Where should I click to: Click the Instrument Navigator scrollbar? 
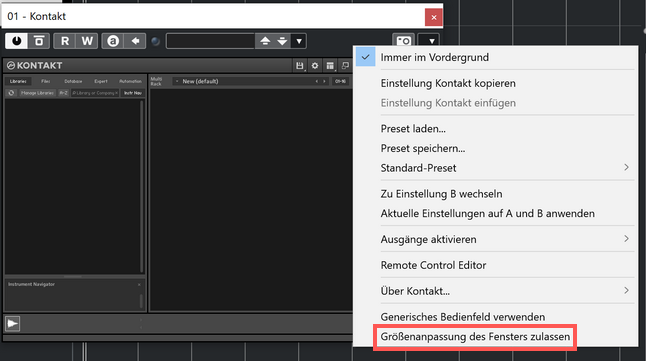point(141,301)
